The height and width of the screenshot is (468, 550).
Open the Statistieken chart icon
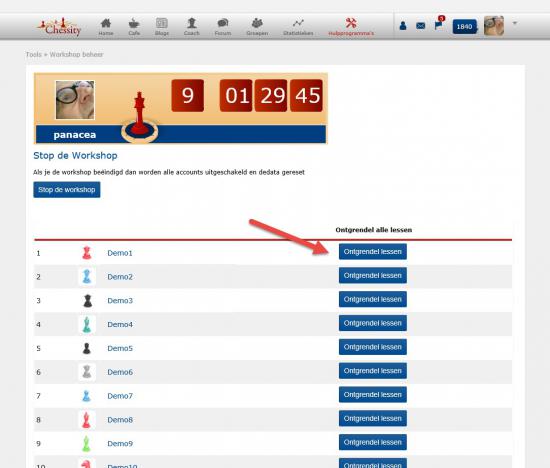click(x=298, y=24)
